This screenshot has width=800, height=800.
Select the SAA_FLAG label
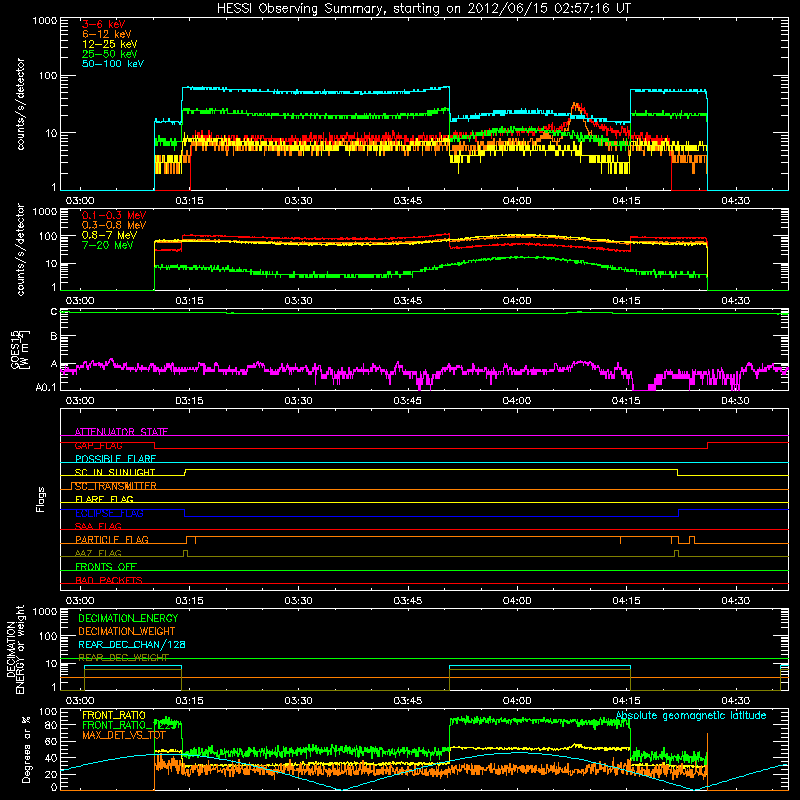pos(98,526)
